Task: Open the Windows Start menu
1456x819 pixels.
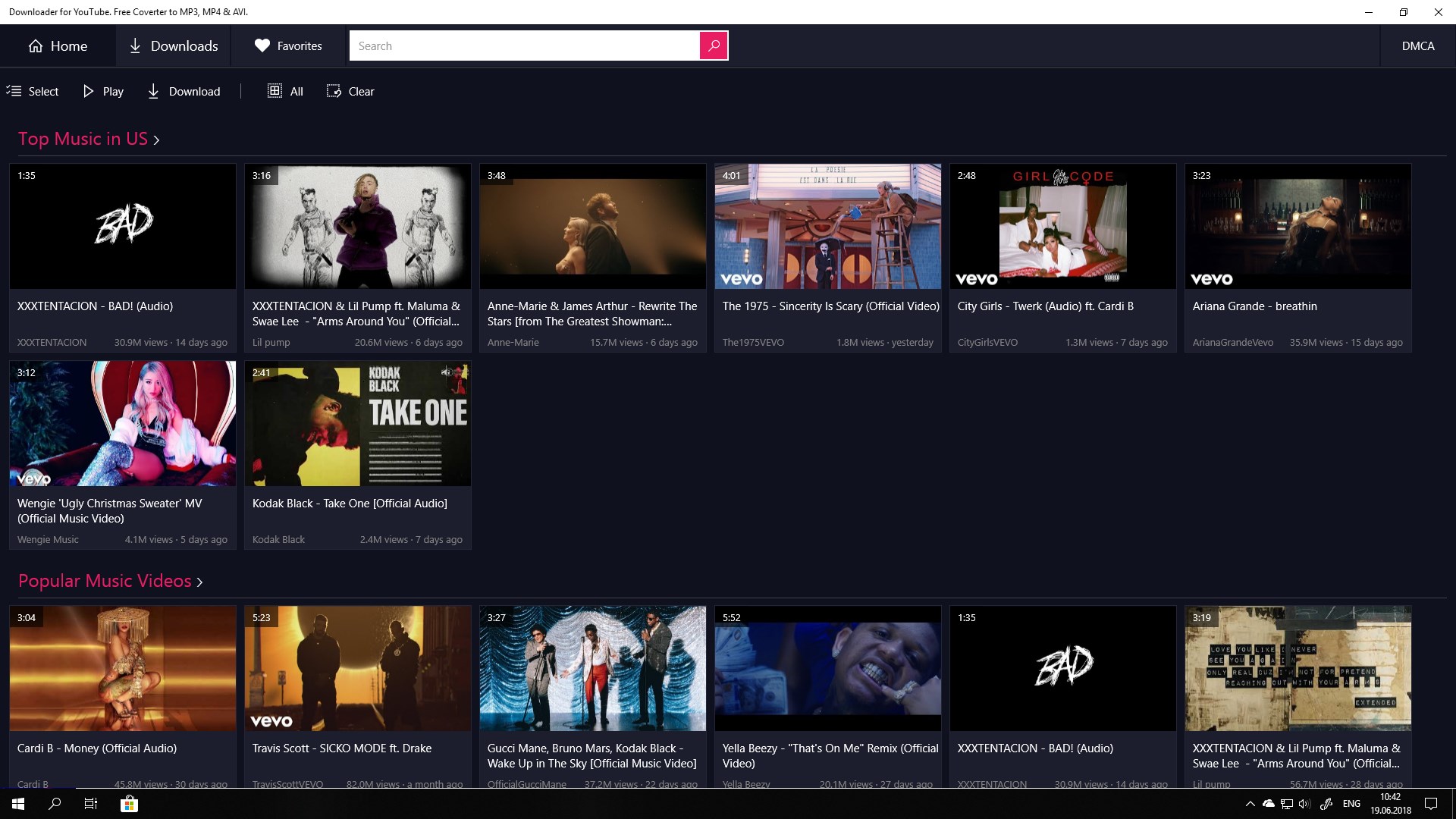Action: [x=18, y=804]
